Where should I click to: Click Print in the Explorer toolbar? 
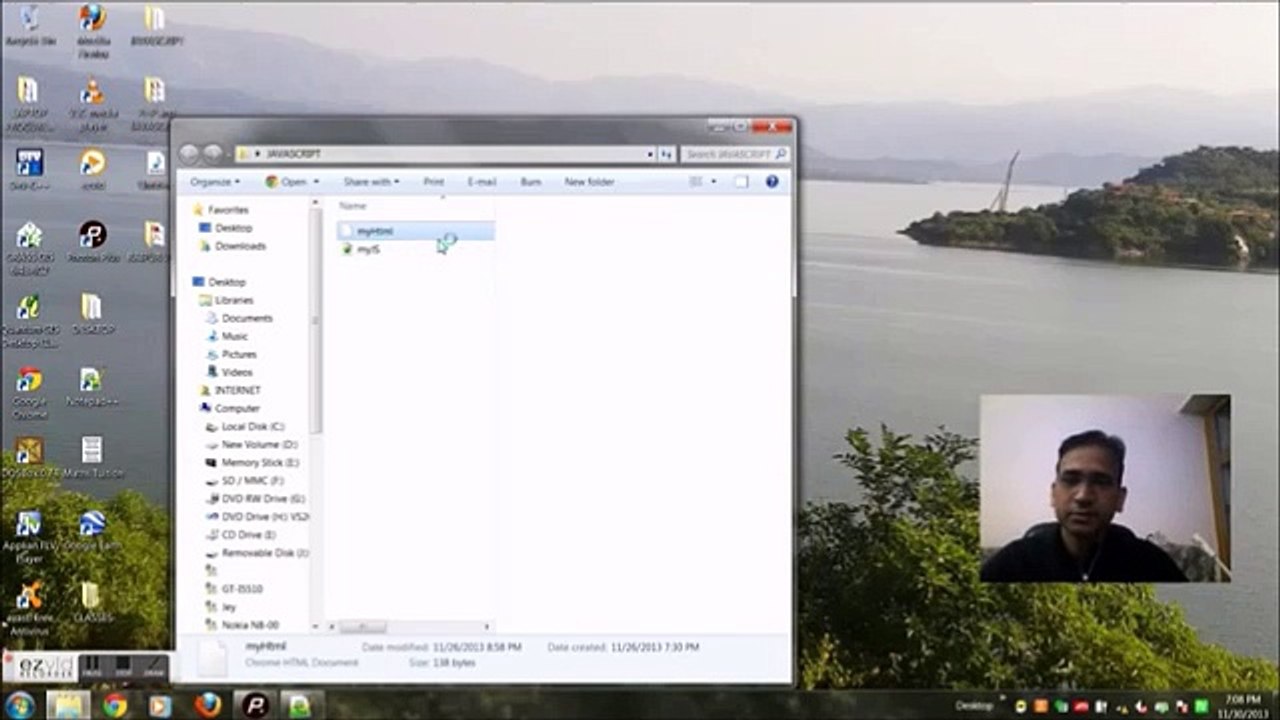[x=433, y=182]
